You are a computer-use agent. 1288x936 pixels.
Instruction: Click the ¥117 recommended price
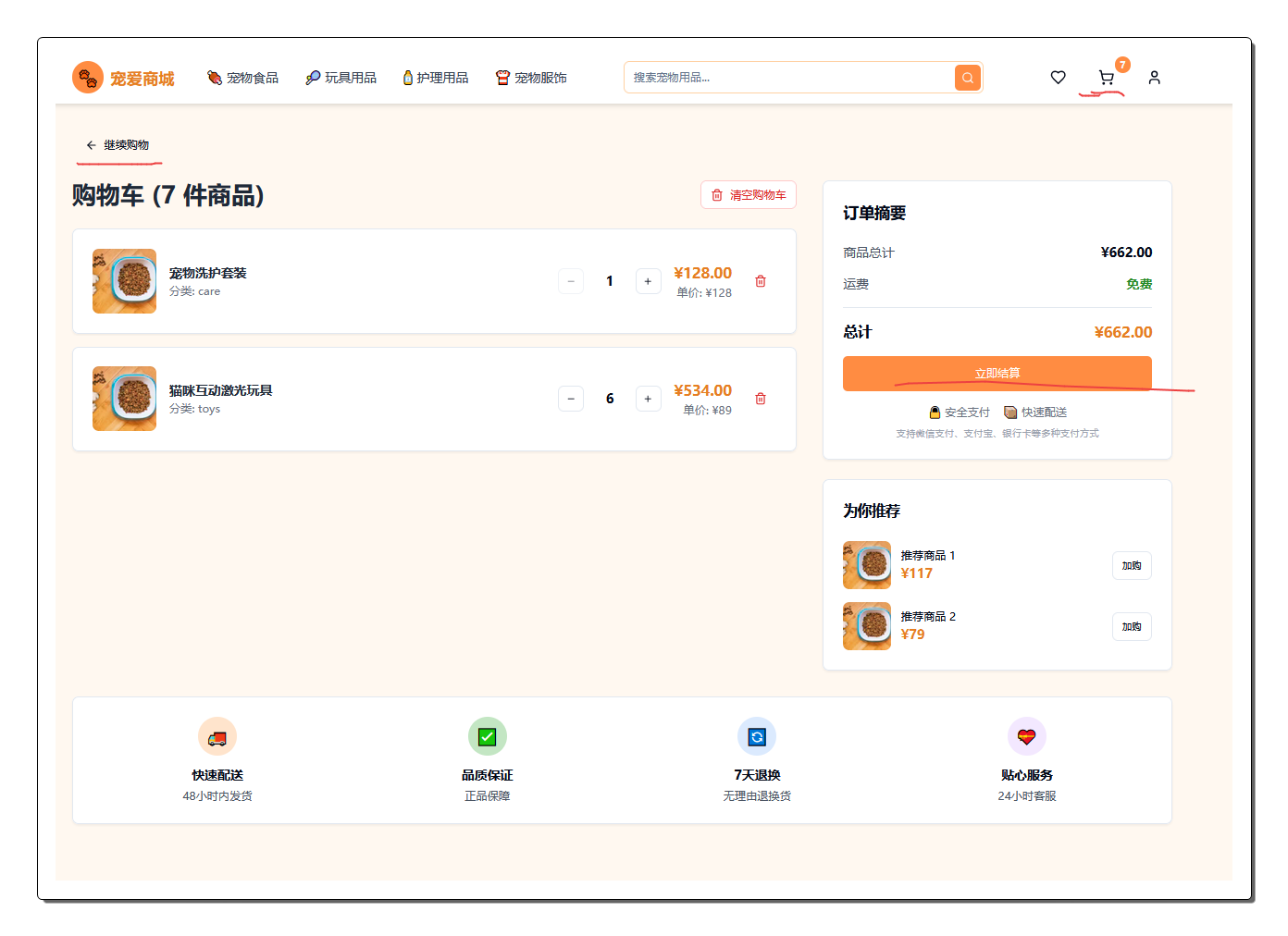click(x=917, y=573)
